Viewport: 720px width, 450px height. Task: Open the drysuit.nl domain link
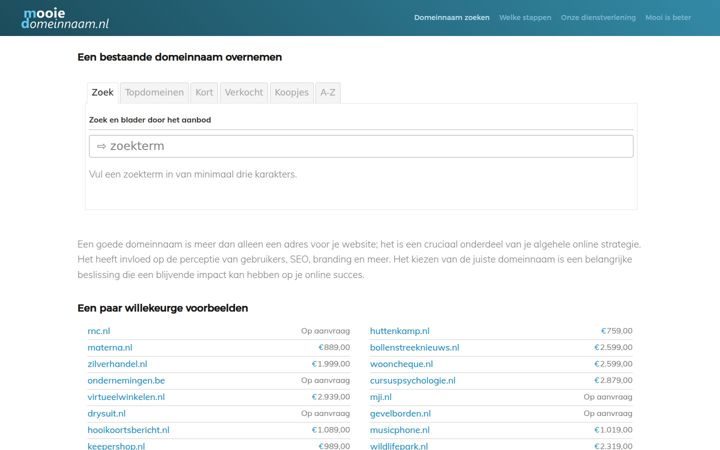coord(106,414)
